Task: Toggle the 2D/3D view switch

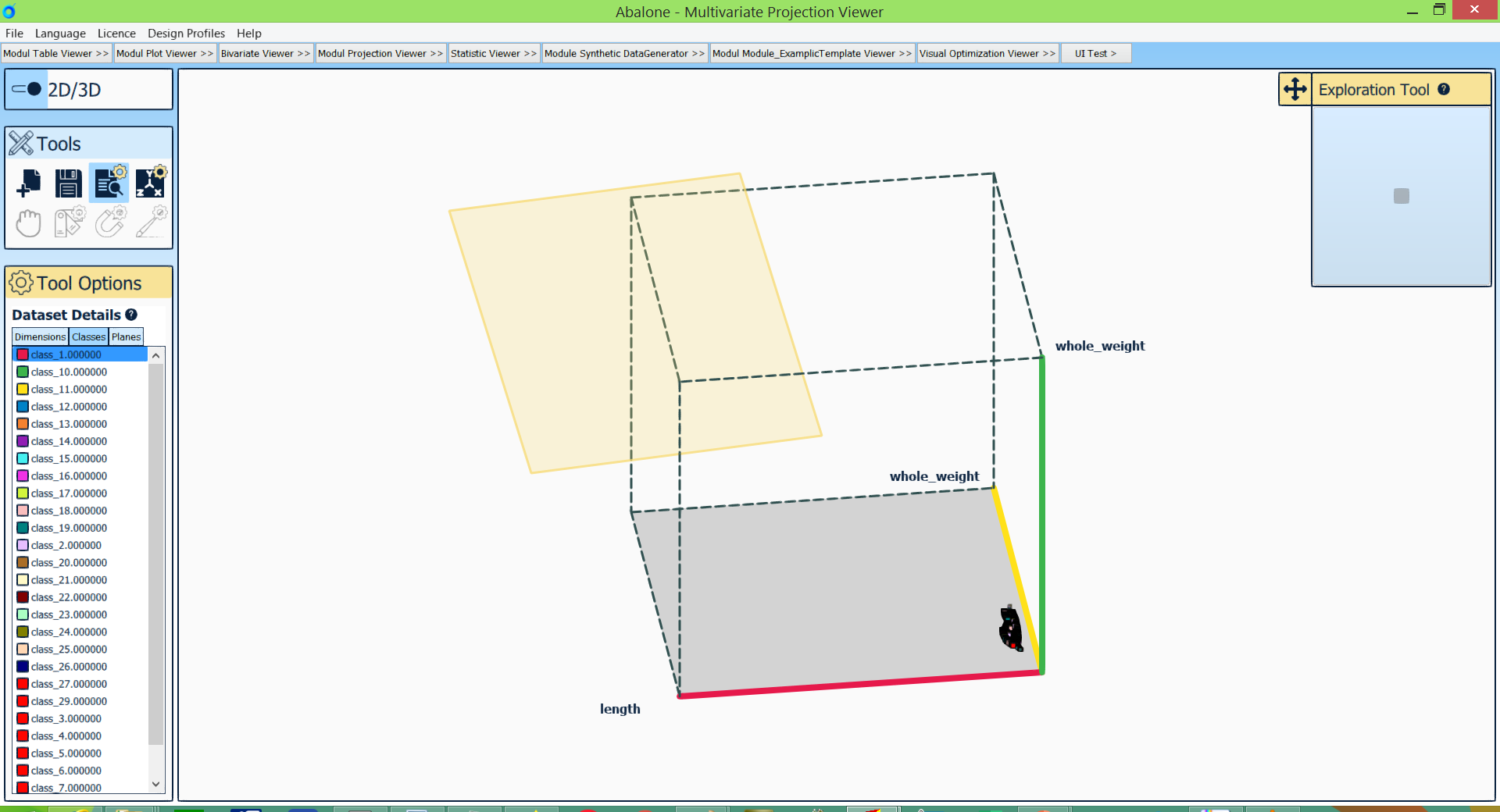Action: (x=27, y=89)
